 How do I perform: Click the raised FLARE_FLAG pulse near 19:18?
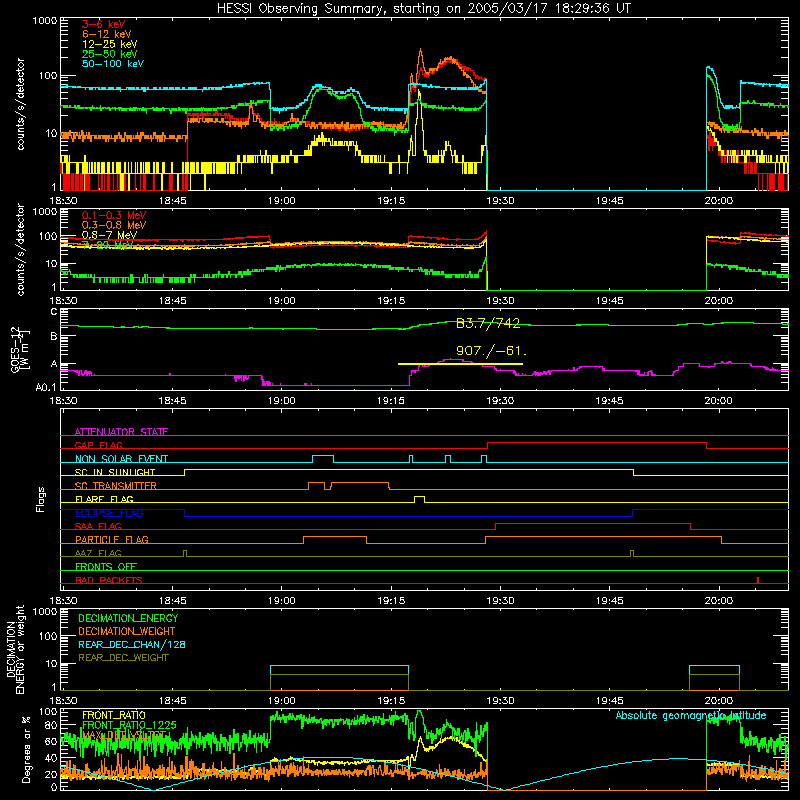419,498
